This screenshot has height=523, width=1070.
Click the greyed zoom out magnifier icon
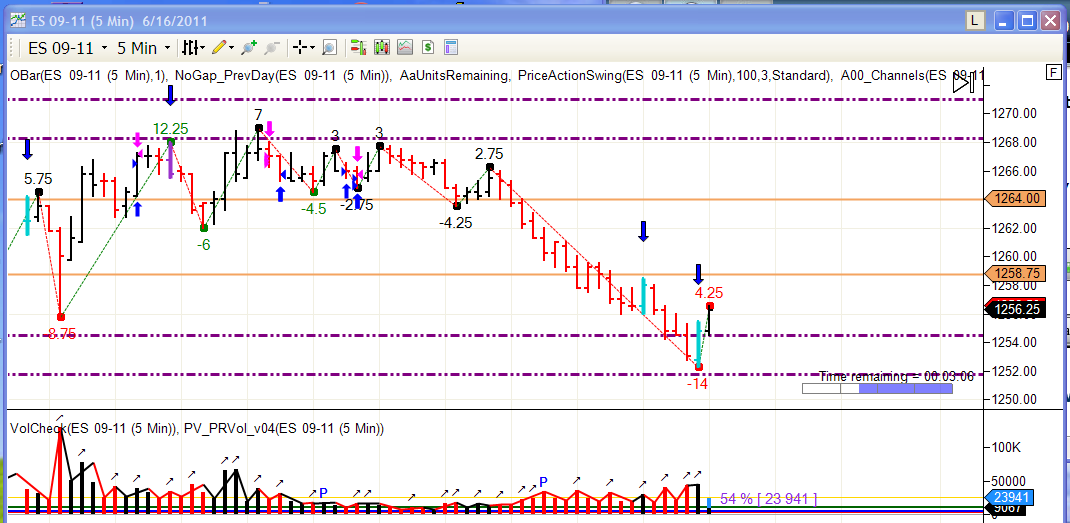[x=272, y=48]
